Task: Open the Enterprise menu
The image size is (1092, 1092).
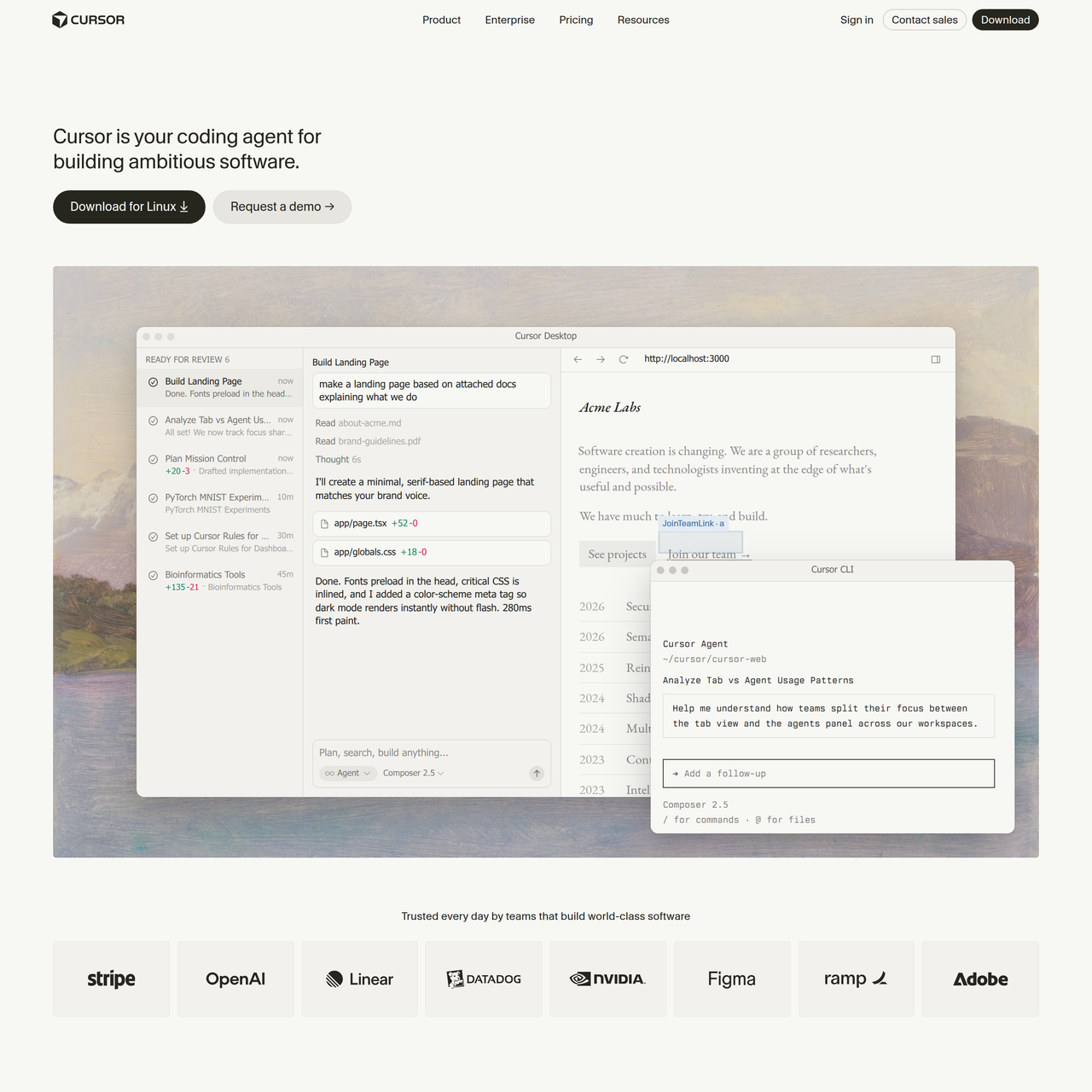Action: click(x=509, y=20)
